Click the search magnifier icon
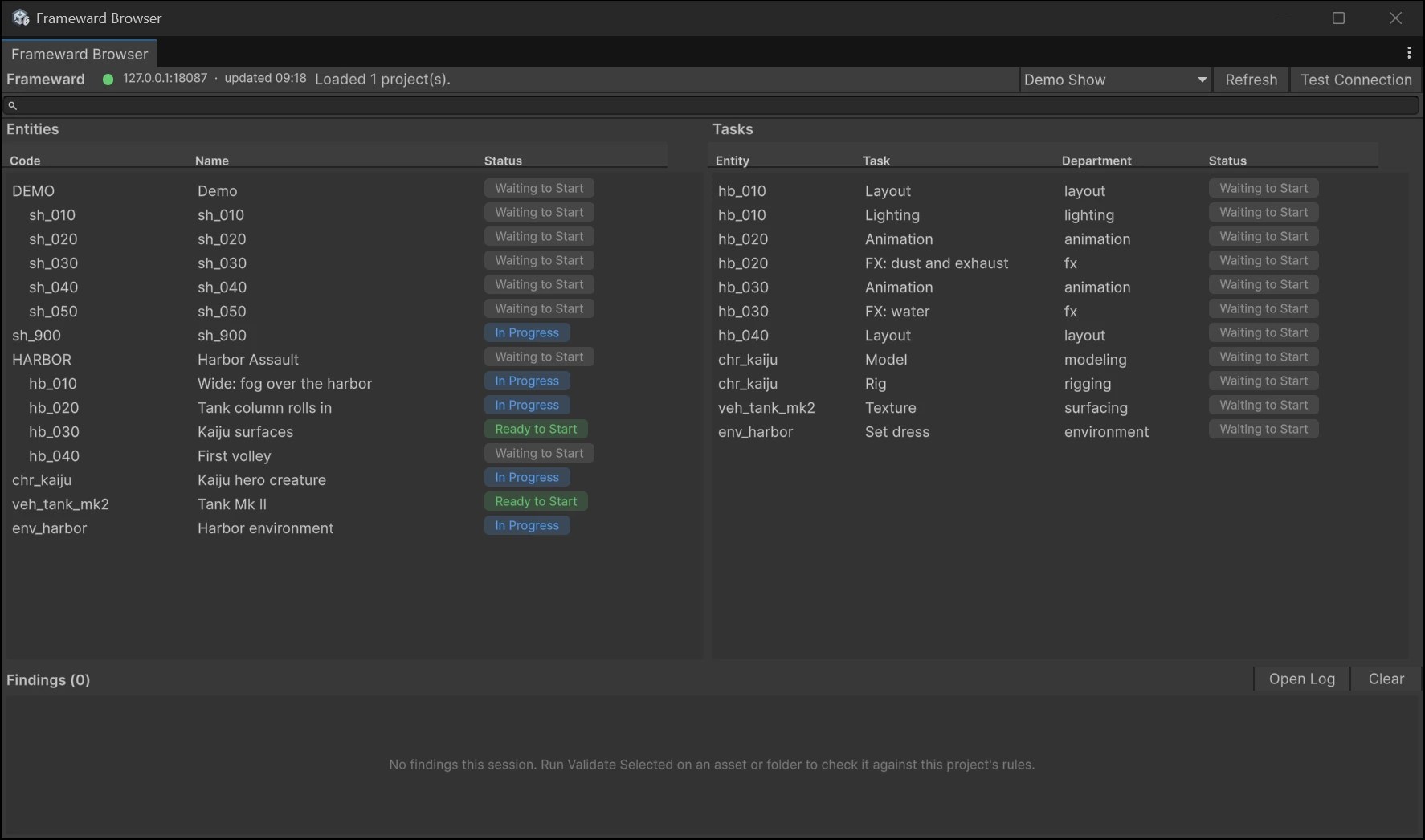This screenshot has width=1425, height=840. point(12,105)
